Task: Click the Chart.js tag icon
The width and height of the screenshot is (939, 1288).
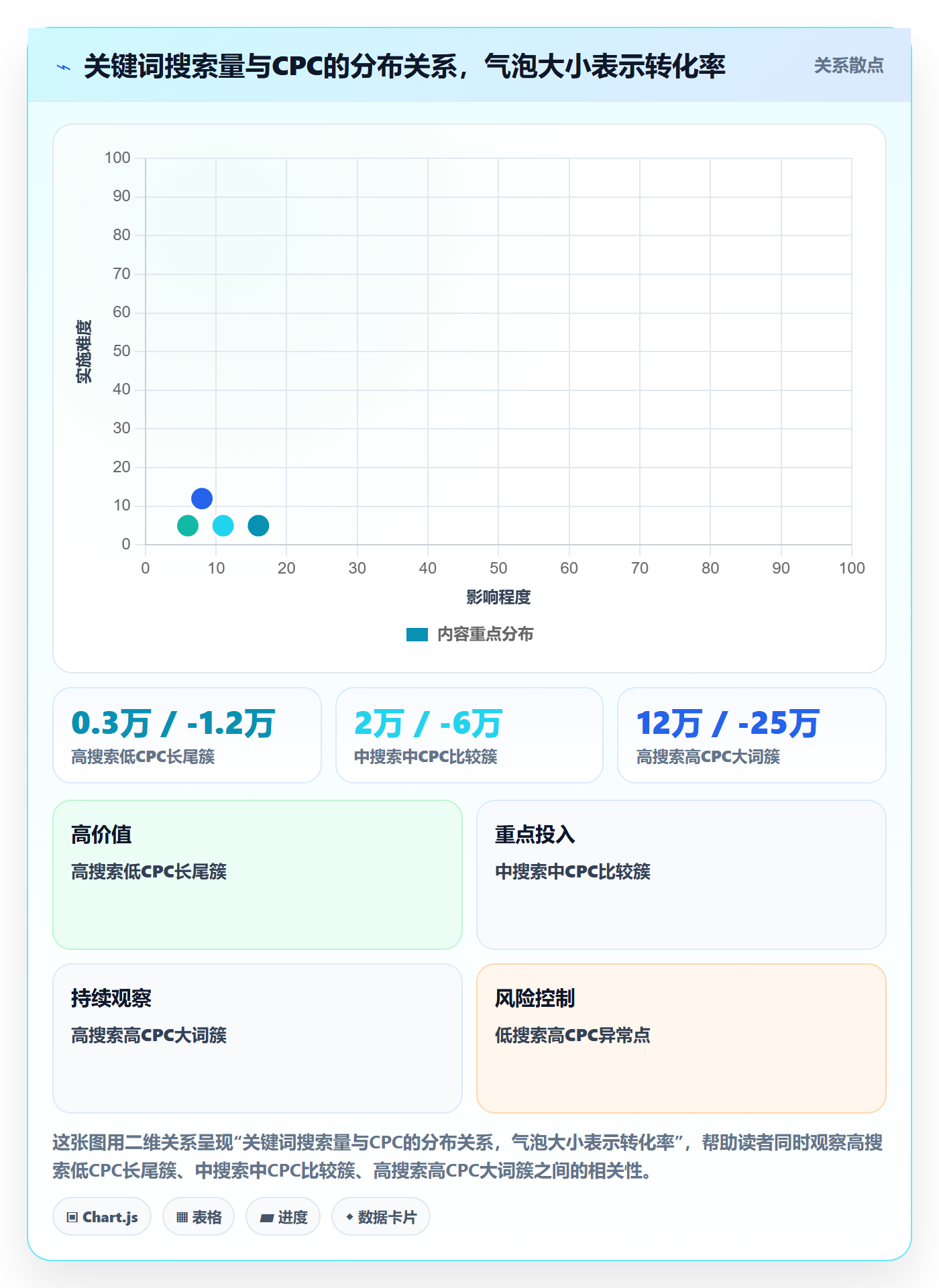Action: click(72, 1218)
